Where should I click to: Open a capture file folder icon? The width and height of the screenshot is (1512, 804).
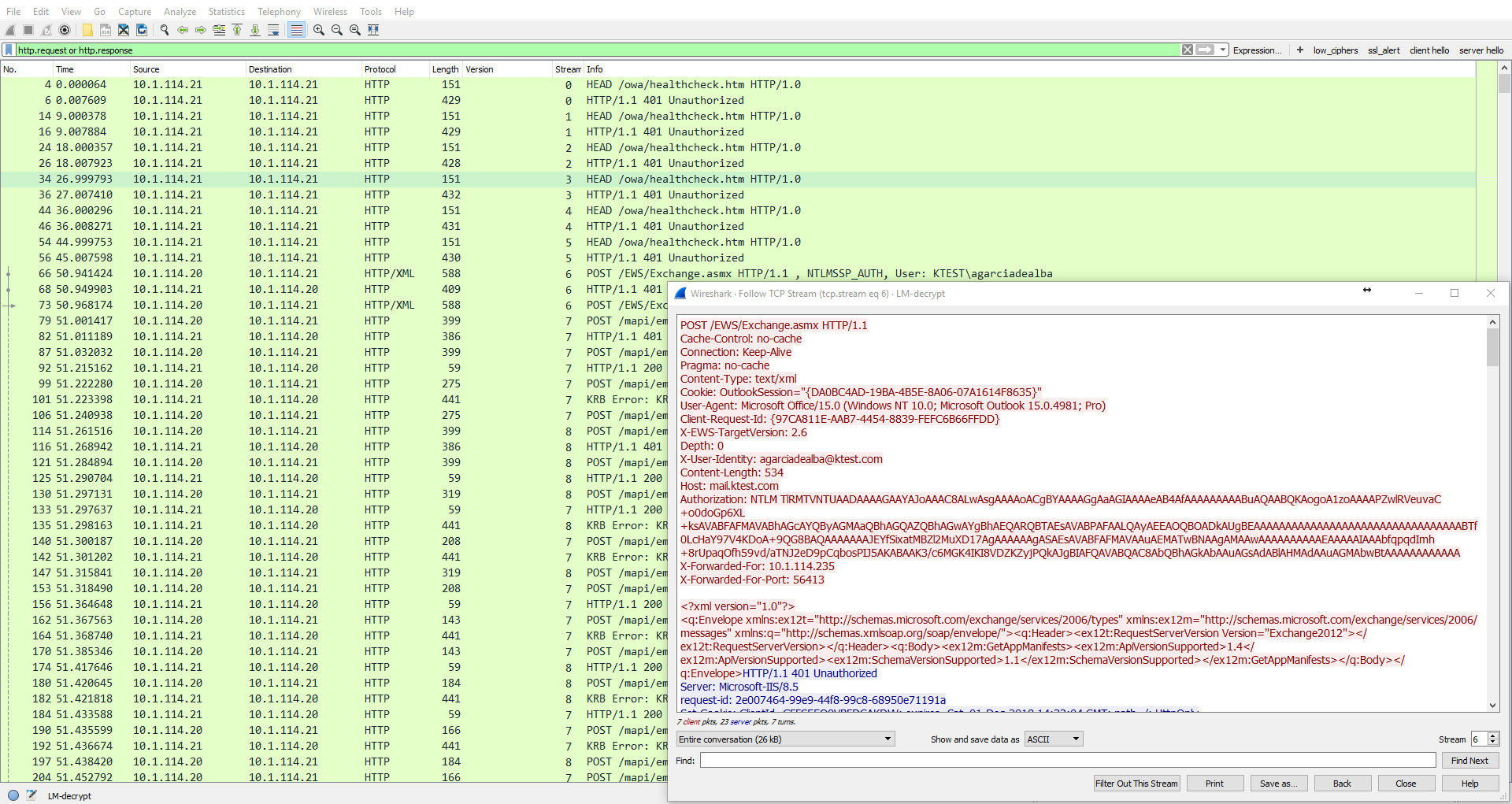[87, 30]
